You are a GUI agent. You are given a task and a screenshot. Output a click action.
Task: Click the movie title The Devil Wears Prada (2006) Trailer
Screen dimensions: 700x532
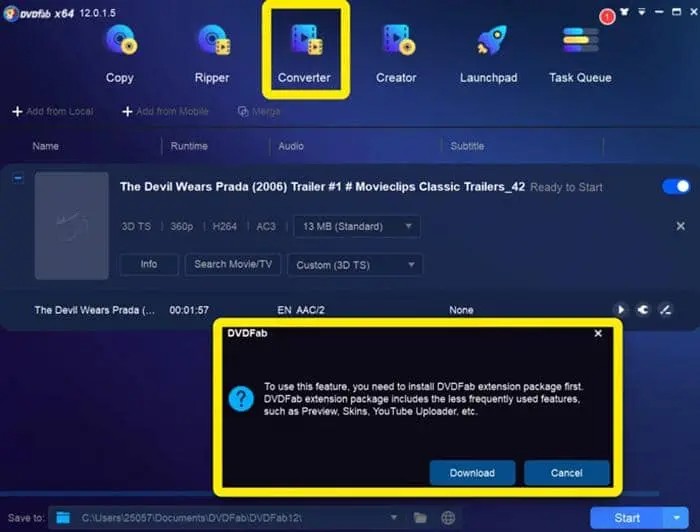point(322,187)
